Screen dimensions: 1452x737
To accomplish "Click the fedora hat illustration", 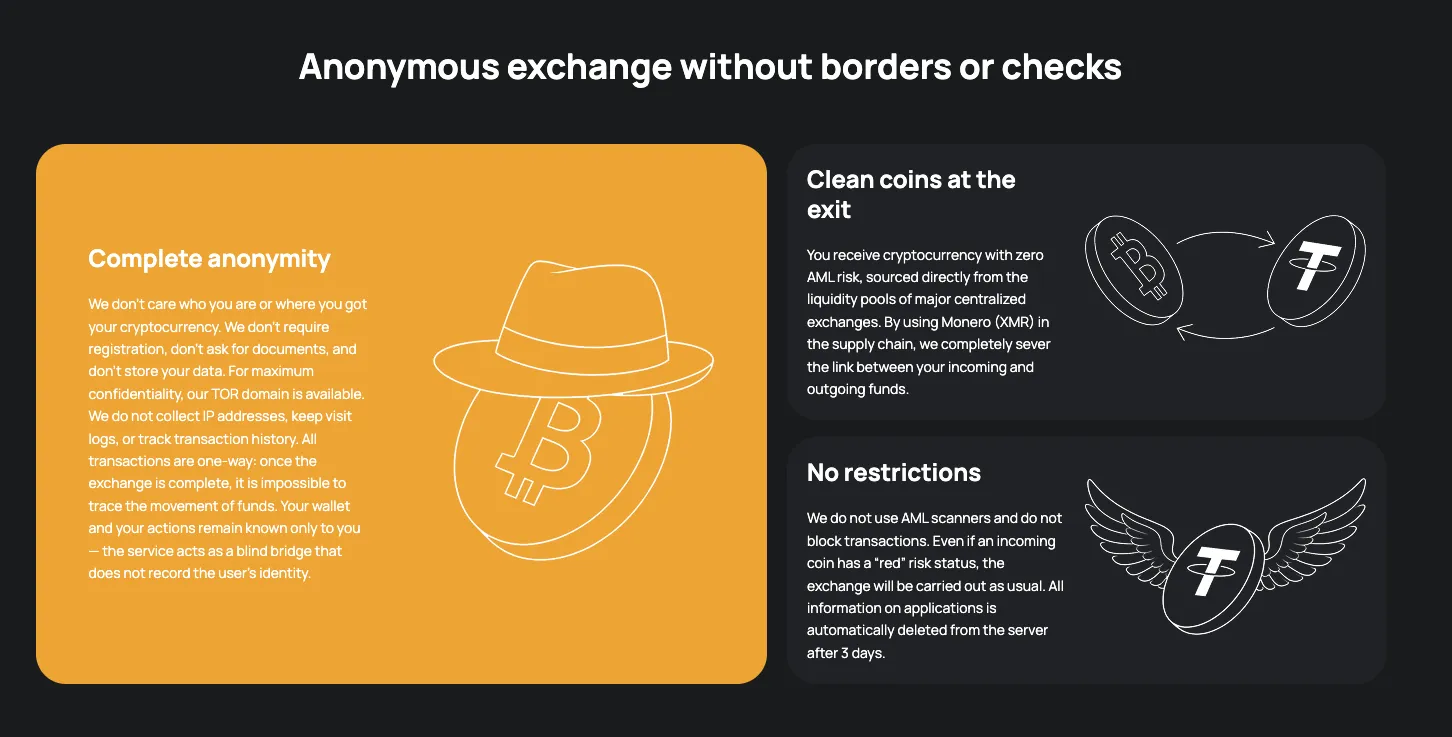I will click(x=573, y=323).
